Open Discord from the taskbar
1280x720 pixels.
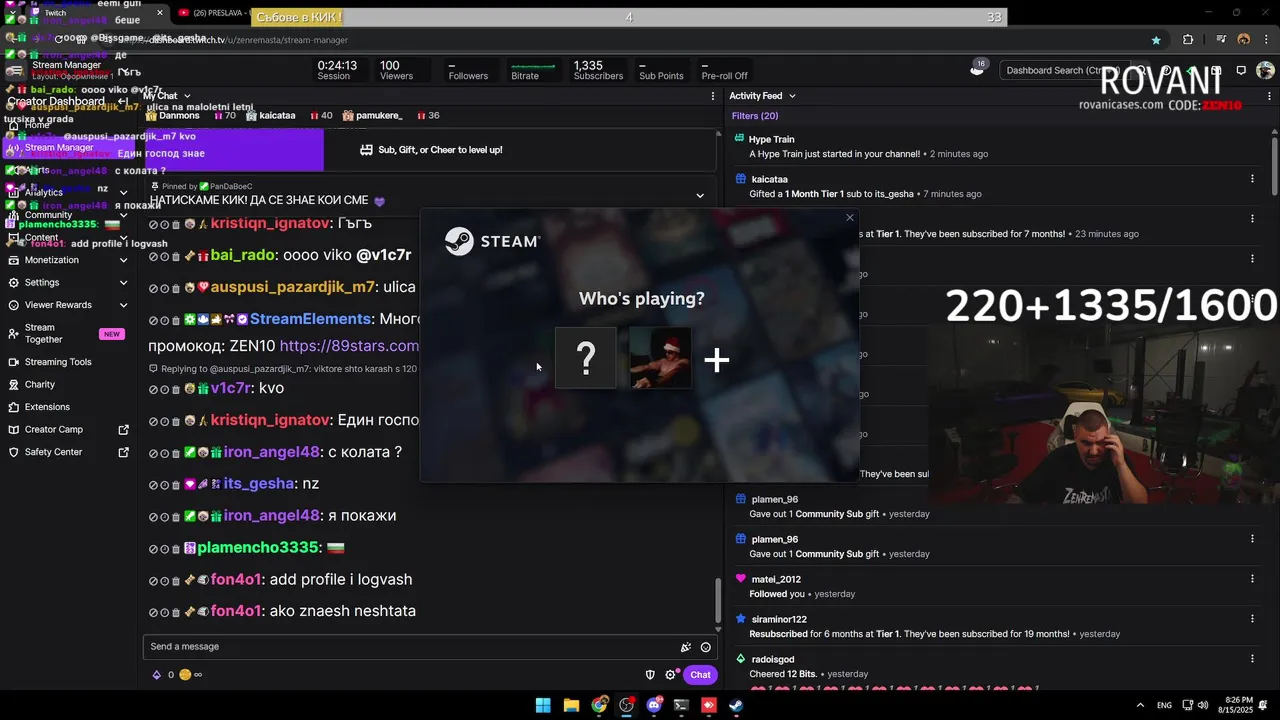click(654, 705)
